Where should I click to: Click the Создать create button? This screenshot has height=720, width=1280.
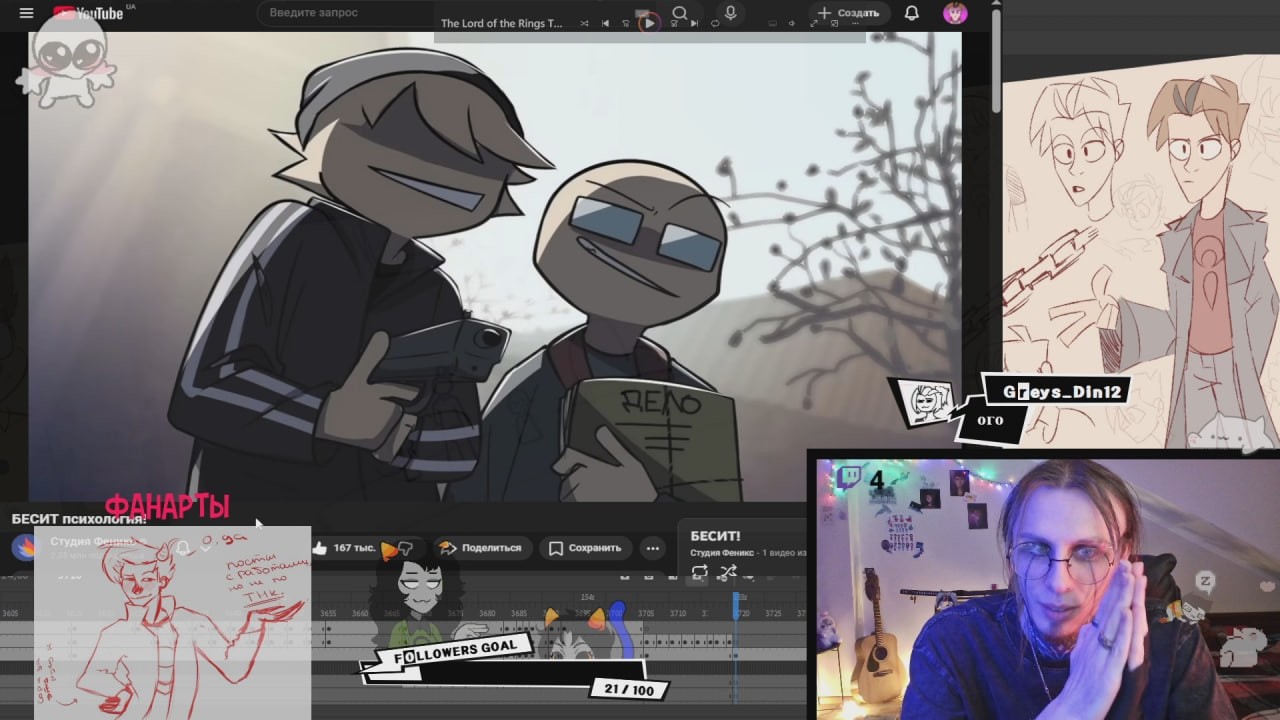pyautogui.click(x=848, y=13)
